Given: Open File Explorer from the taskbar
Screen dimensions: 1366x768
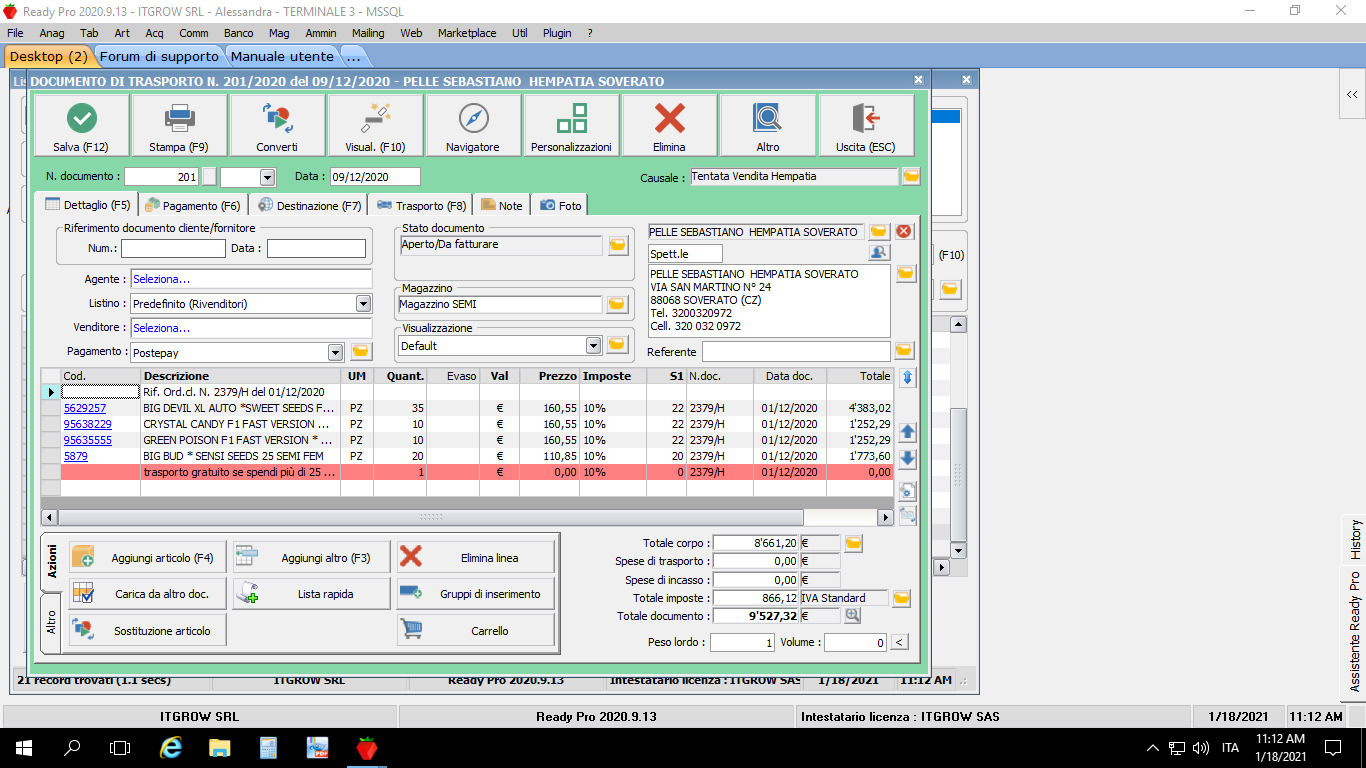Looking at the screenshot, I should pyautogui.click(x=219, y=747).
